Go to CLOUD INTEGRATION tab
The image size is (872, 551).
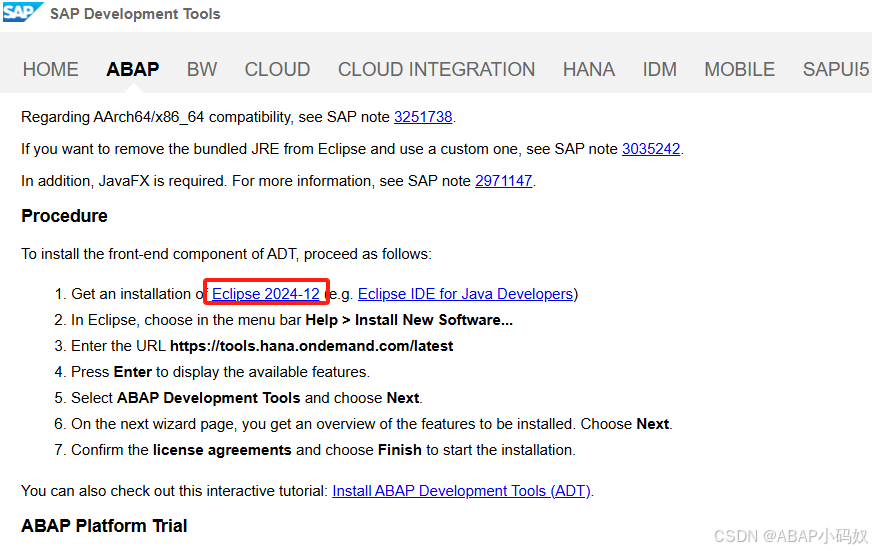coord(437,70)
